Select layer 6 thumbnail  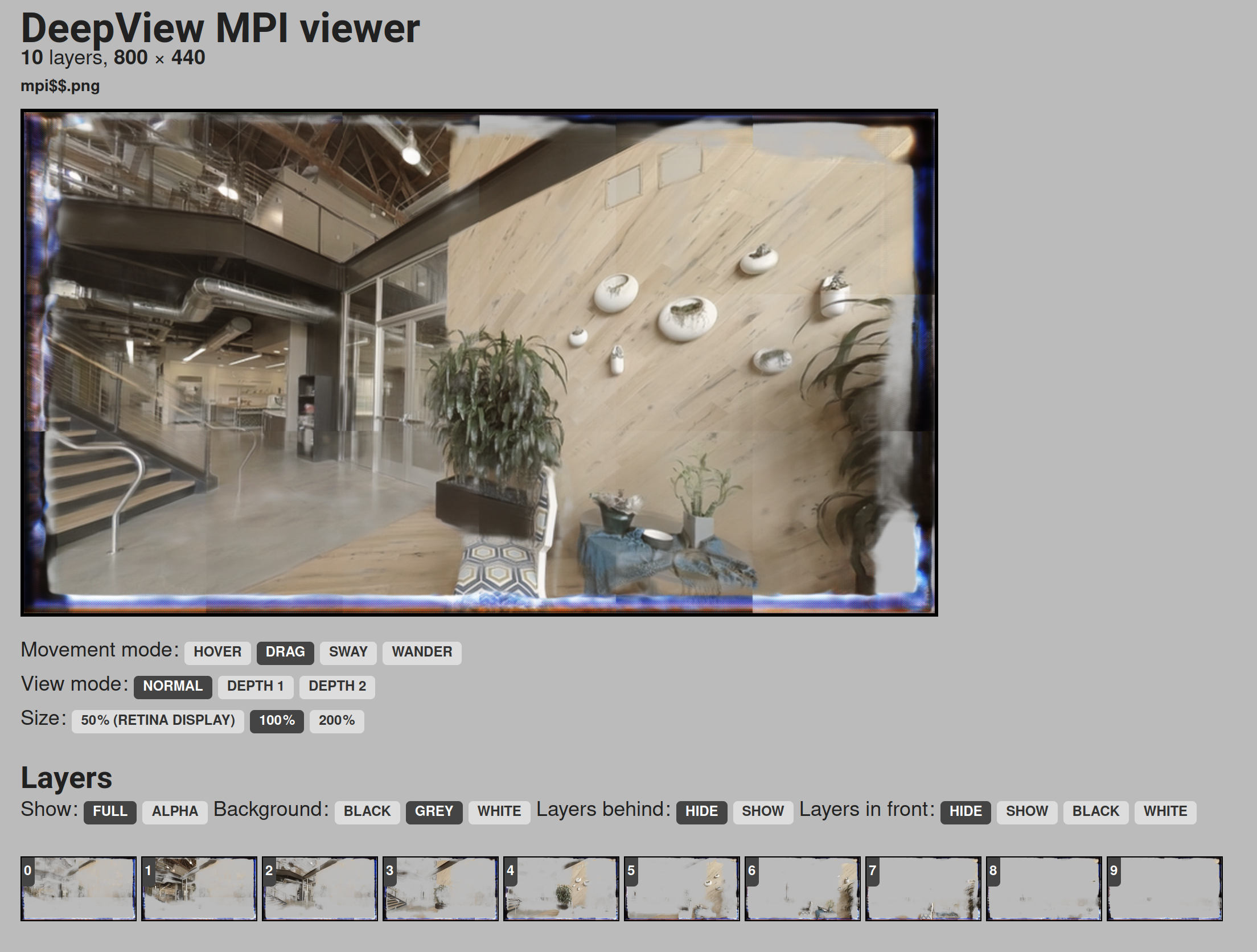pyautogui.click(x=803, y=888)
